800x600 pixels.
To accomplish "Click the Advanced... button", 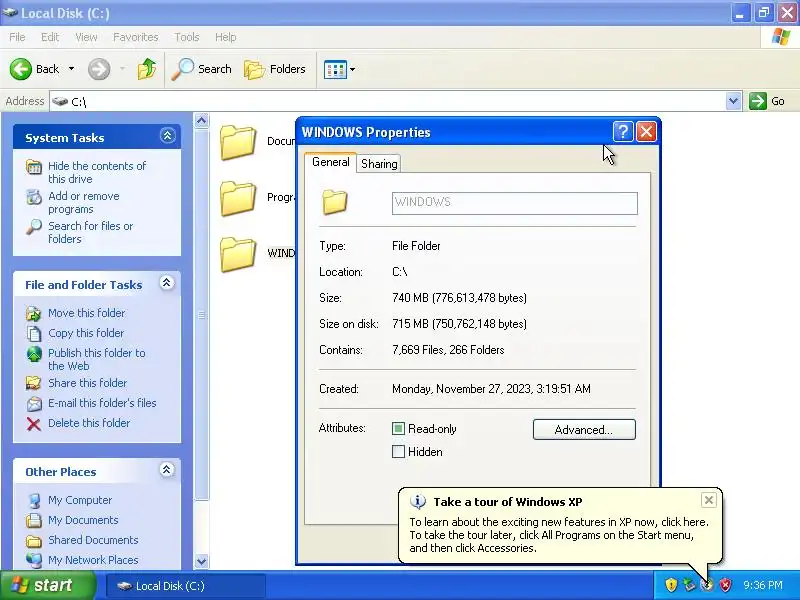I will point(584,430).
